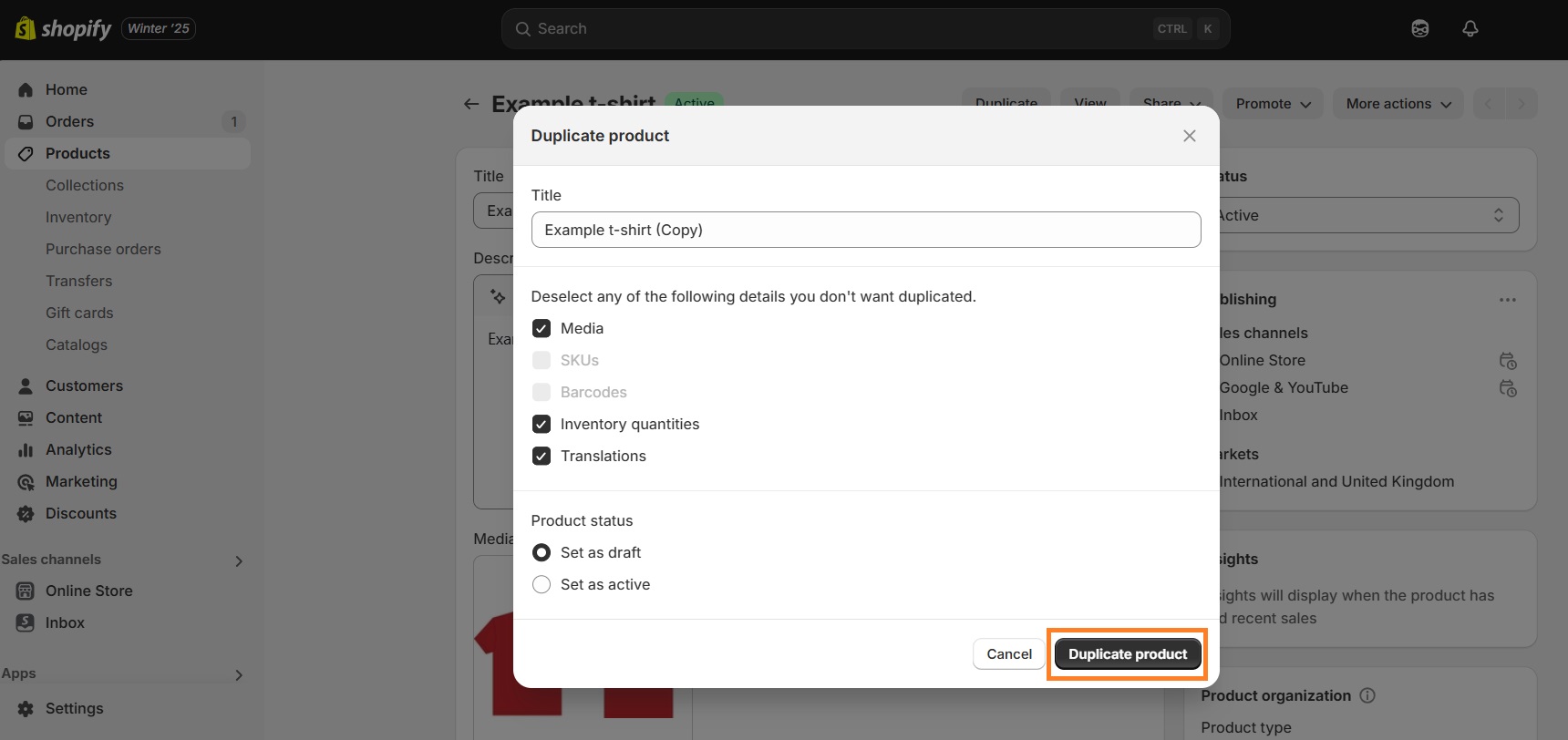Open Gift cards in sidebar
Image resolution: width=1568 pixels, height=740 pixels.
(79, 313)
